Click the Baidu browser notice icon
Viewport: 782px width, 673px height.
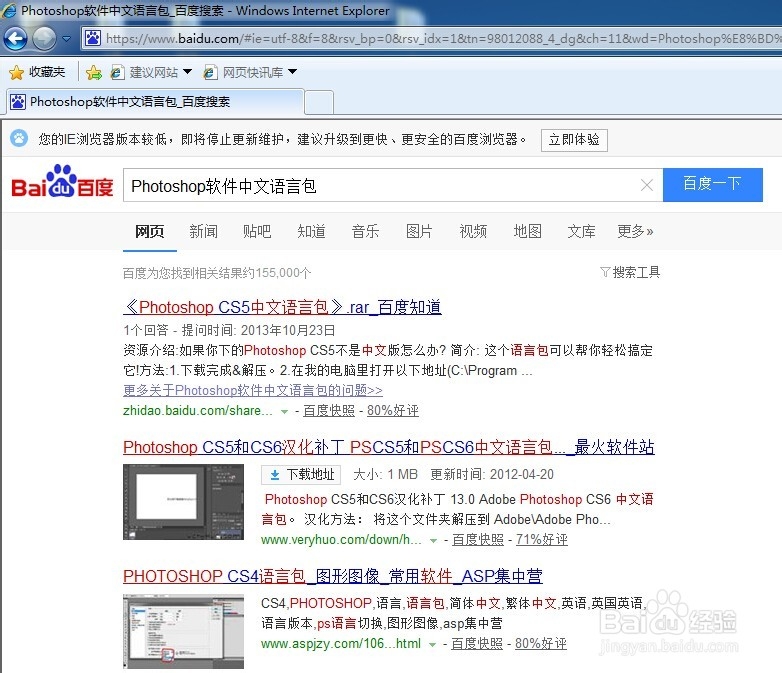pyautogui.click(x=19, y=139)
